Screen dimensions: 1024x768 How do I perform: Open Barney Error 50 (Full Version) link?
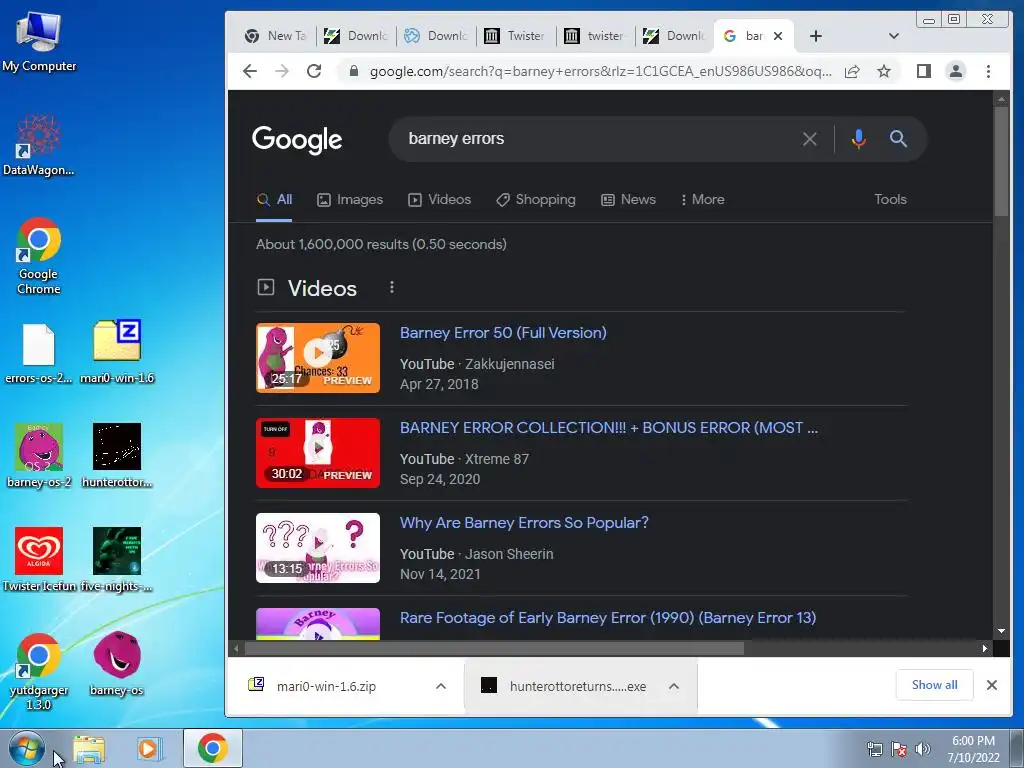click(x=503, y=333)
